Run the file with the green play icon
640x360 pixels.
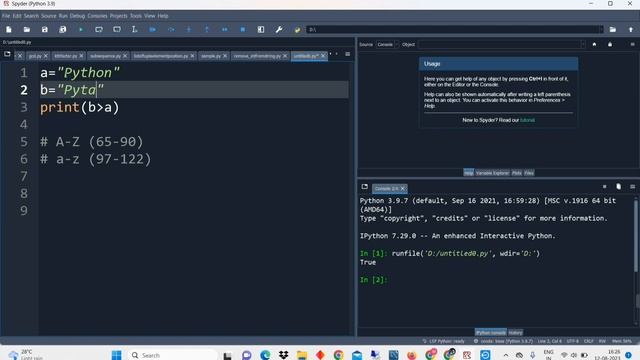[81, 29]
